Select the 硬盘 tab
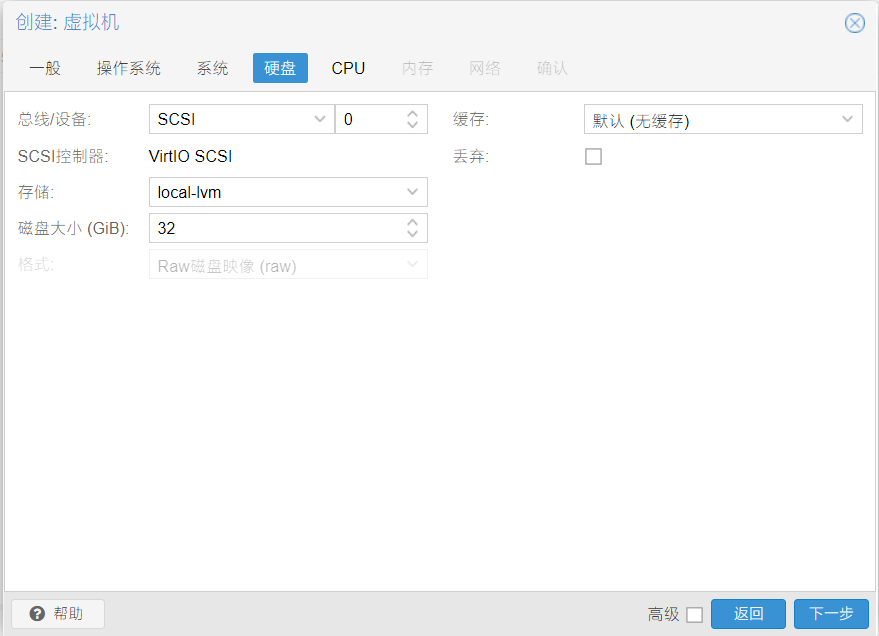This screenshot has width=879, height=636. (280, 68)
